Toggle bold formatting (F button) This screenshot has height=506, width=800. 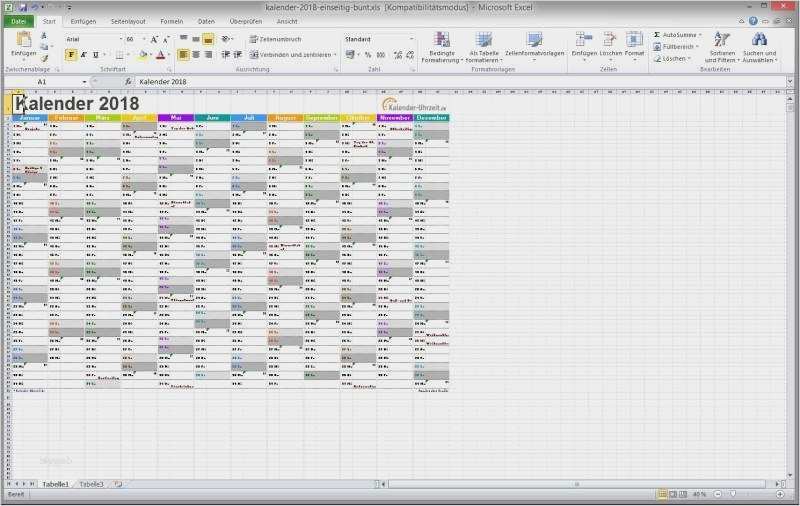(71, 55)
